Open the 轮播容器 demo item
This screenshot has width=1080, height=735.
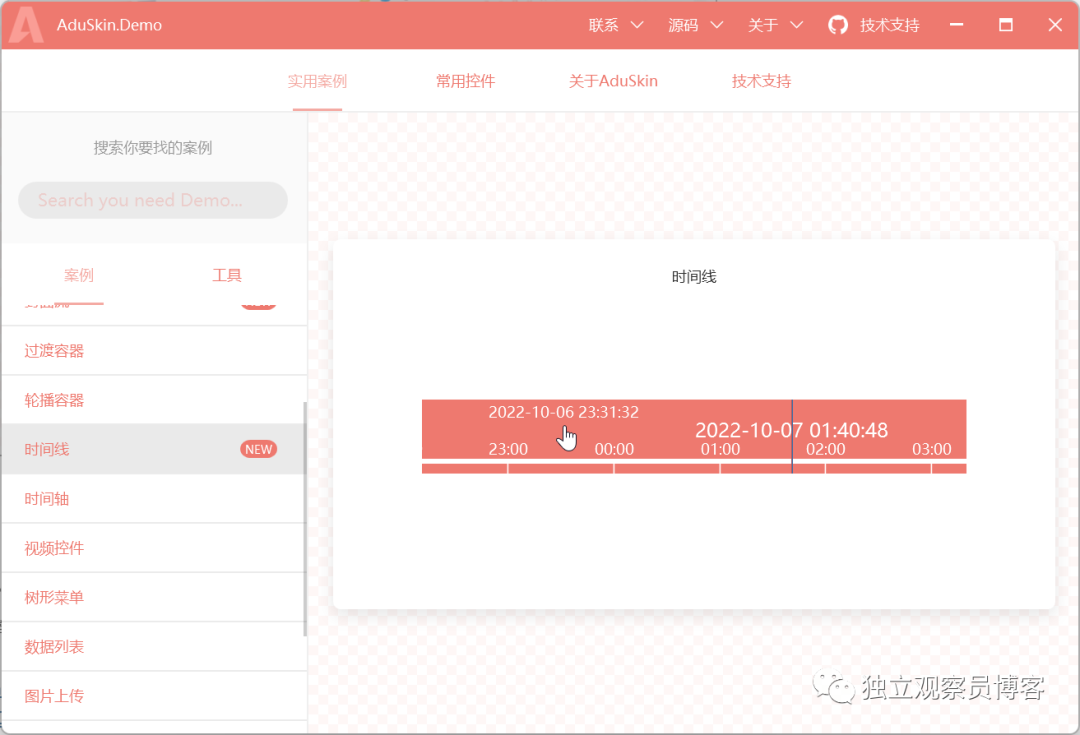tap(154, 400)
